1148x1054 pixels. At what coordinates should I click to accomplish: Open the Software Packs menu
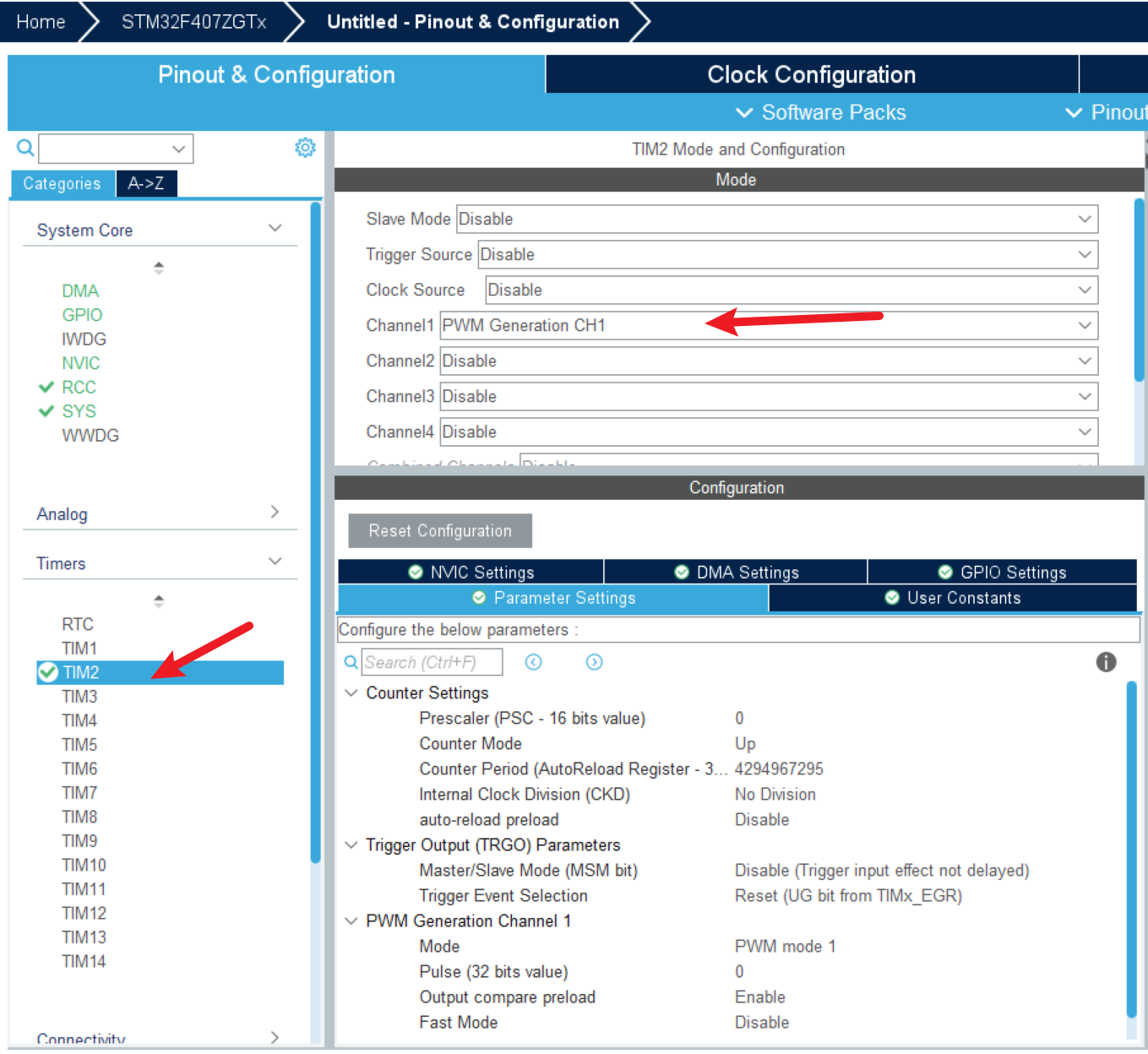pos(820,112)
